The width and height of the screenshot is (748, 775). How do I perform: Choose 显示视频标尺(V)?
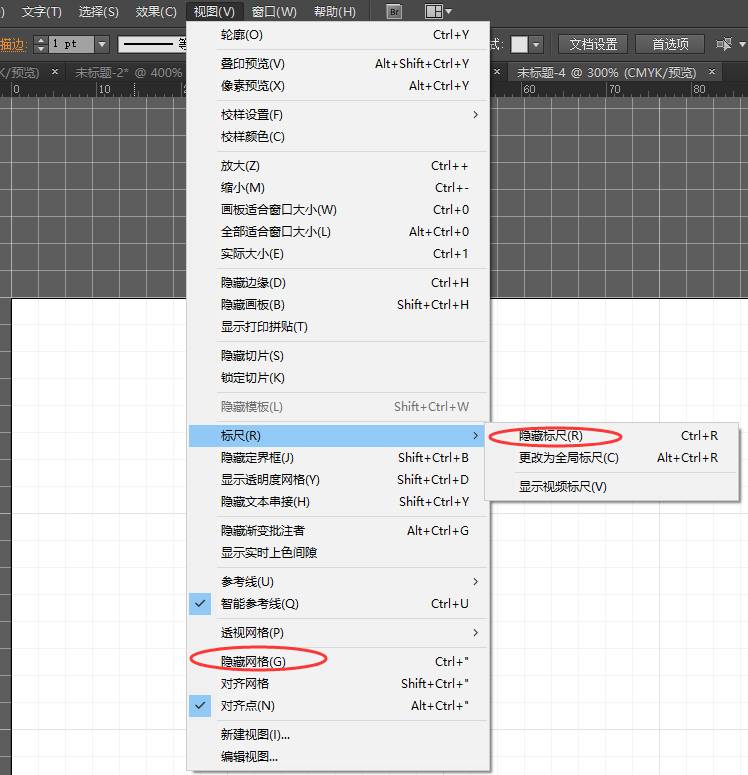pyautogui.click(x=612, y=487)
